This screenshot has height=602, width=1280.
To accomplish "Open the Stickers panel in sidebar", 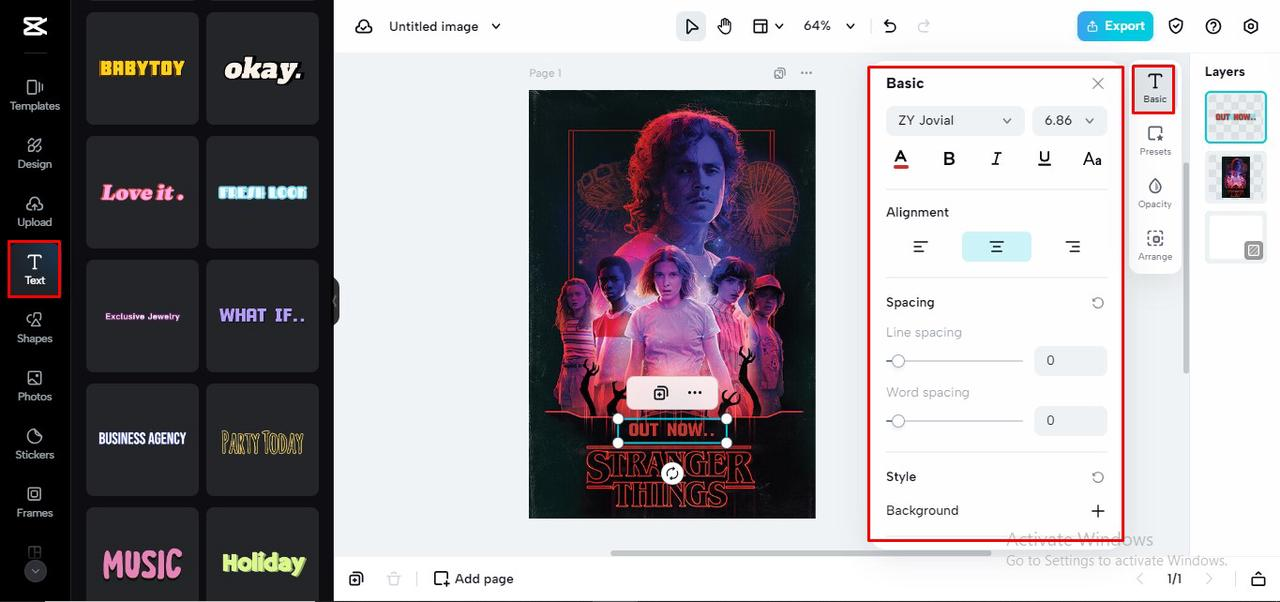I will coord(34,444).
